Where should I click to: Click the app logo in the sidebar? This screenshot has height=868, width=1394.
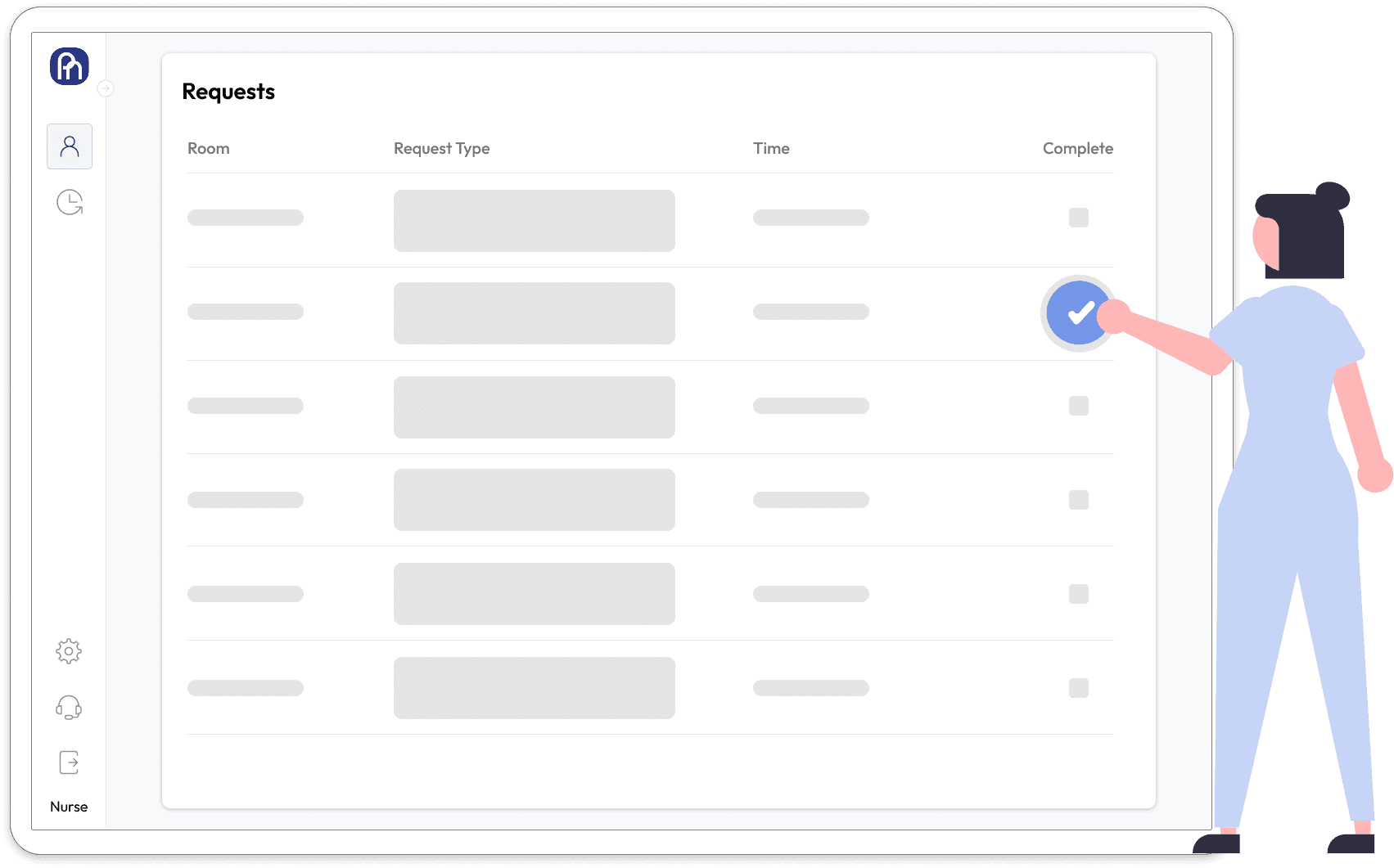pyautogui.click(x=70, y=66)
